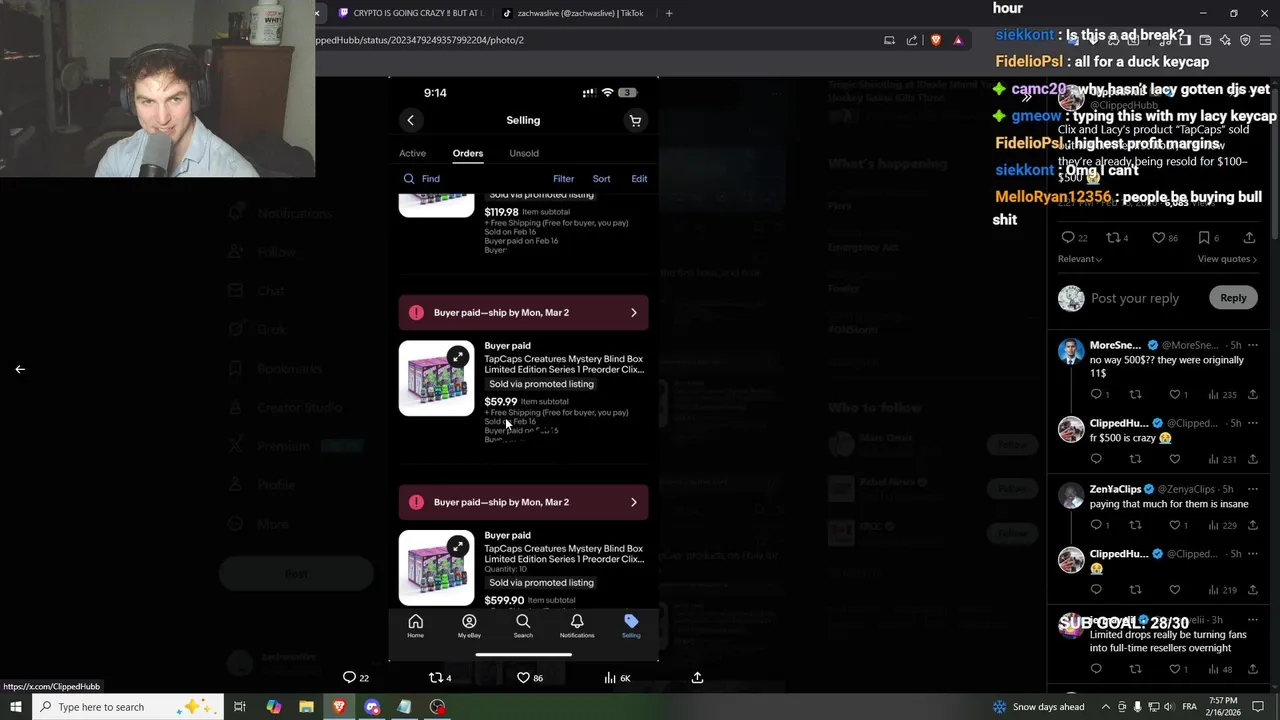This screenshot has height=720, width=1280.
Task: Open the Relevant replies sort dropdown
Action: click(x=1080, y=259)
